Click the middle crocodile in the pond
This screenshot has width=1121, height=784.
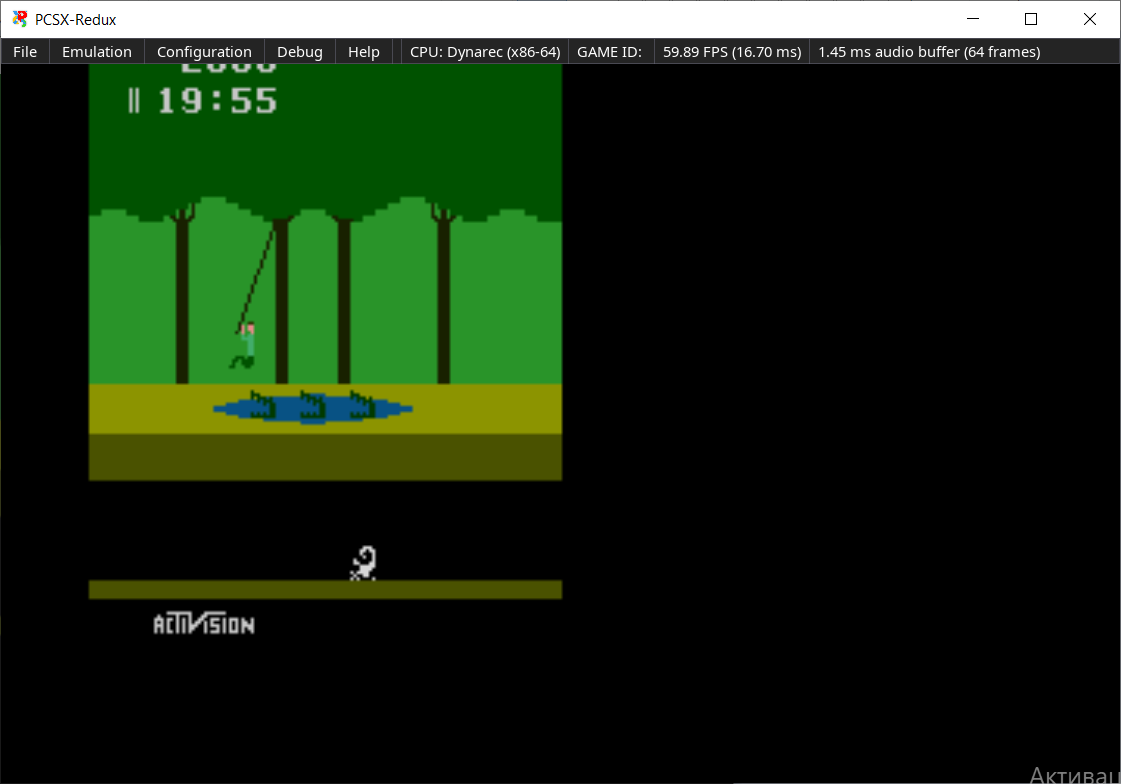(312, 405)
